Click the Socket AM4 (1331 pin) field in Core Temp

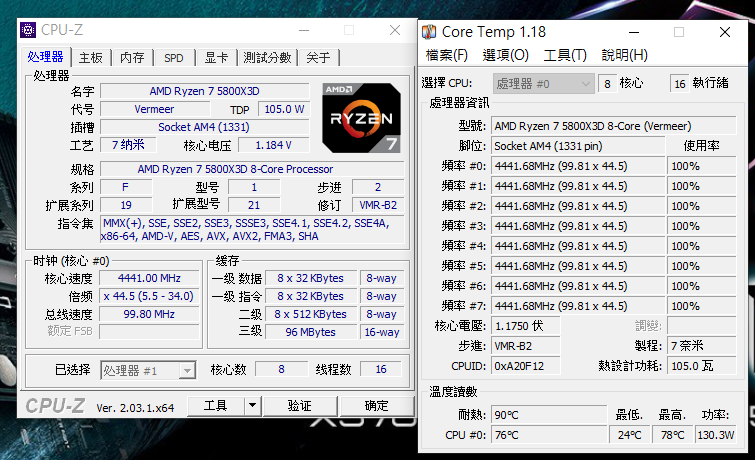tap(578, 146)
